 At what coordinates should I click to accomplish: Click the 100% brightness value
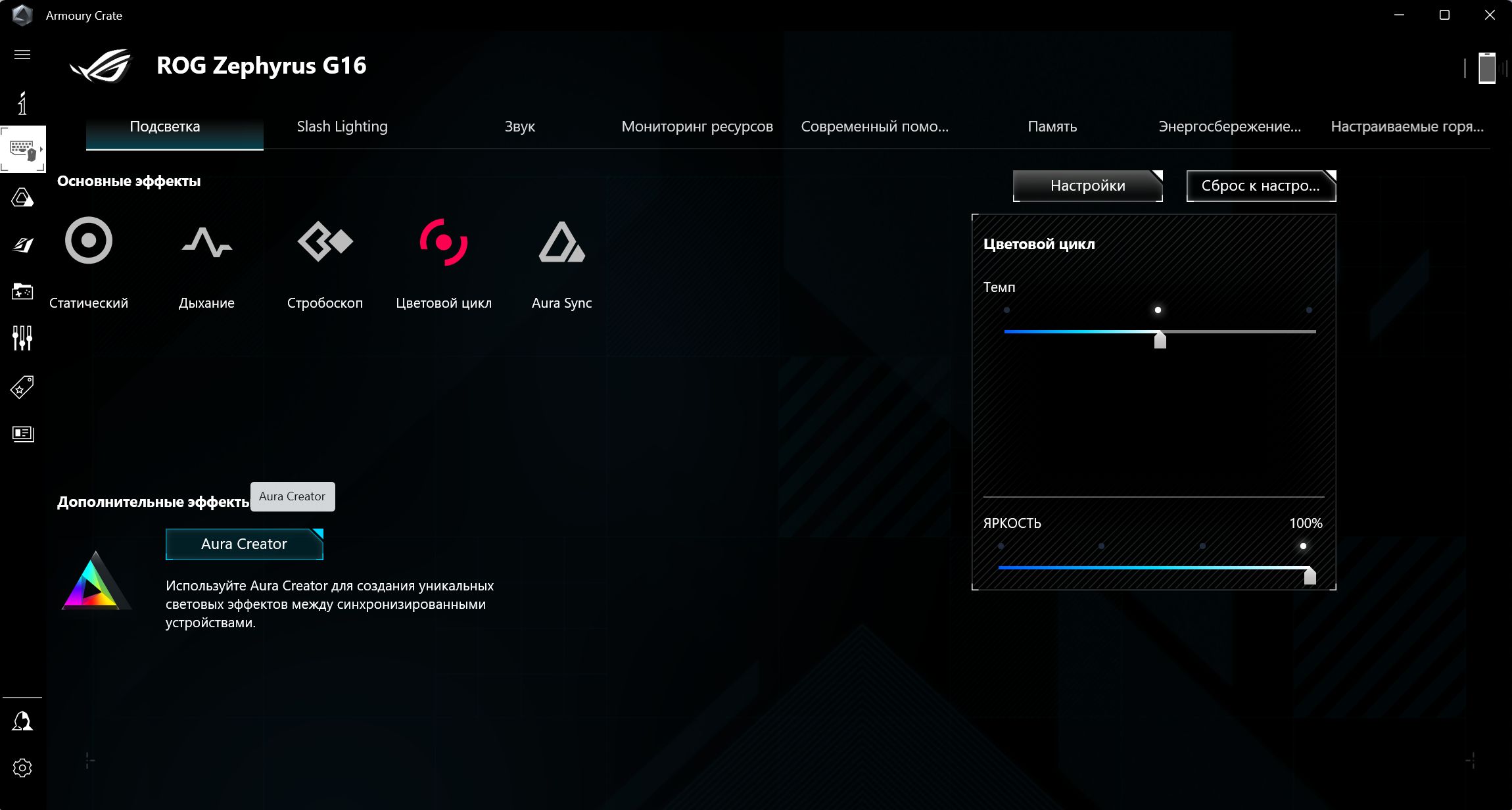pyautogui.click(x=1306, y=523)
